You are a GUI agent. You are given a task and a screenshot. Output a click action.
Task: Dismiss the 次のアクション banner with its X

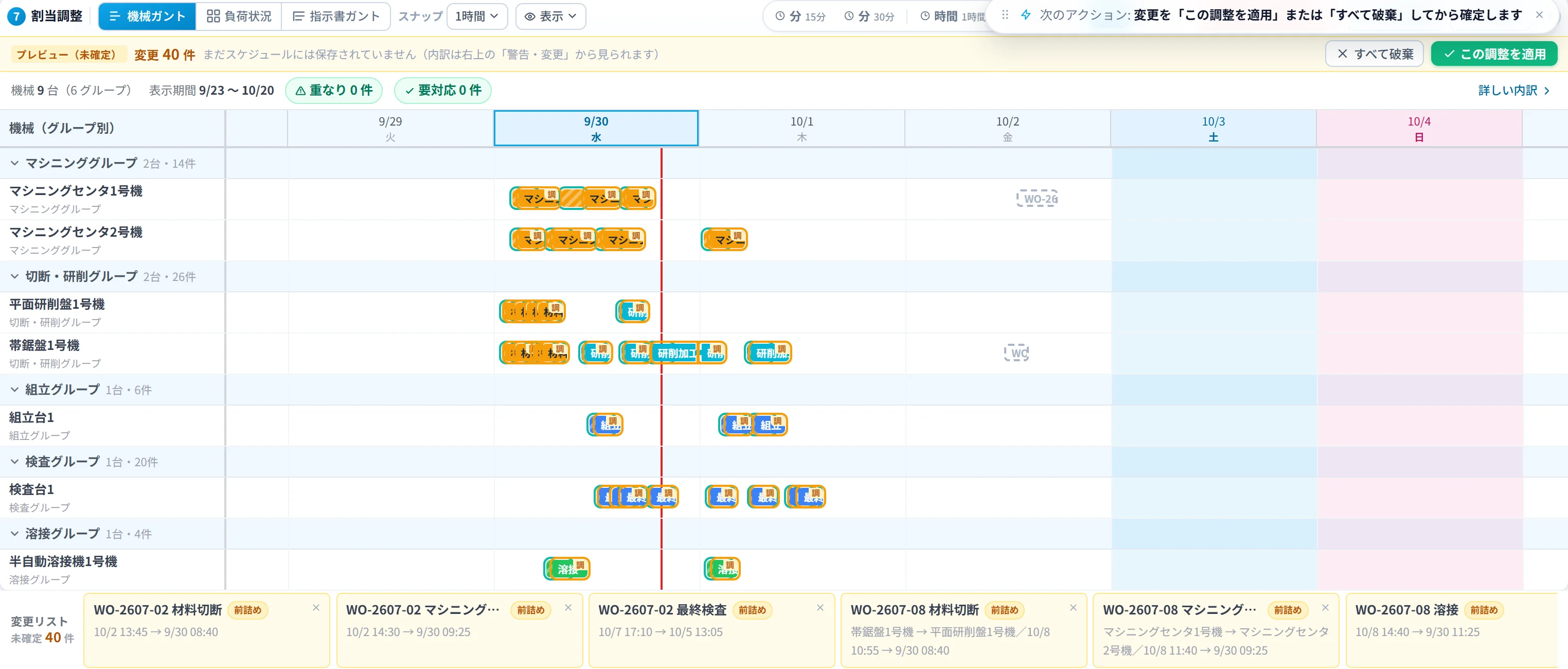tap(1539, 14)
